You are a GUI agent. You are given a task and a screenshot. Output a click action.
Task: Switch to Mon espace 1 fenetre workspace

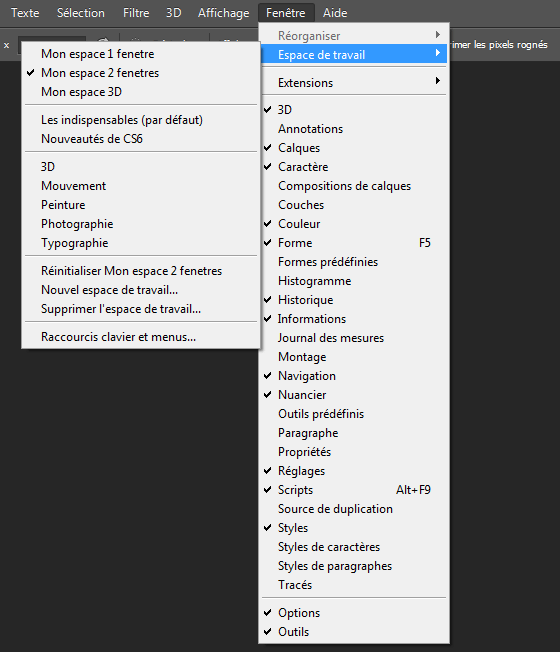[x=141, y=54]
